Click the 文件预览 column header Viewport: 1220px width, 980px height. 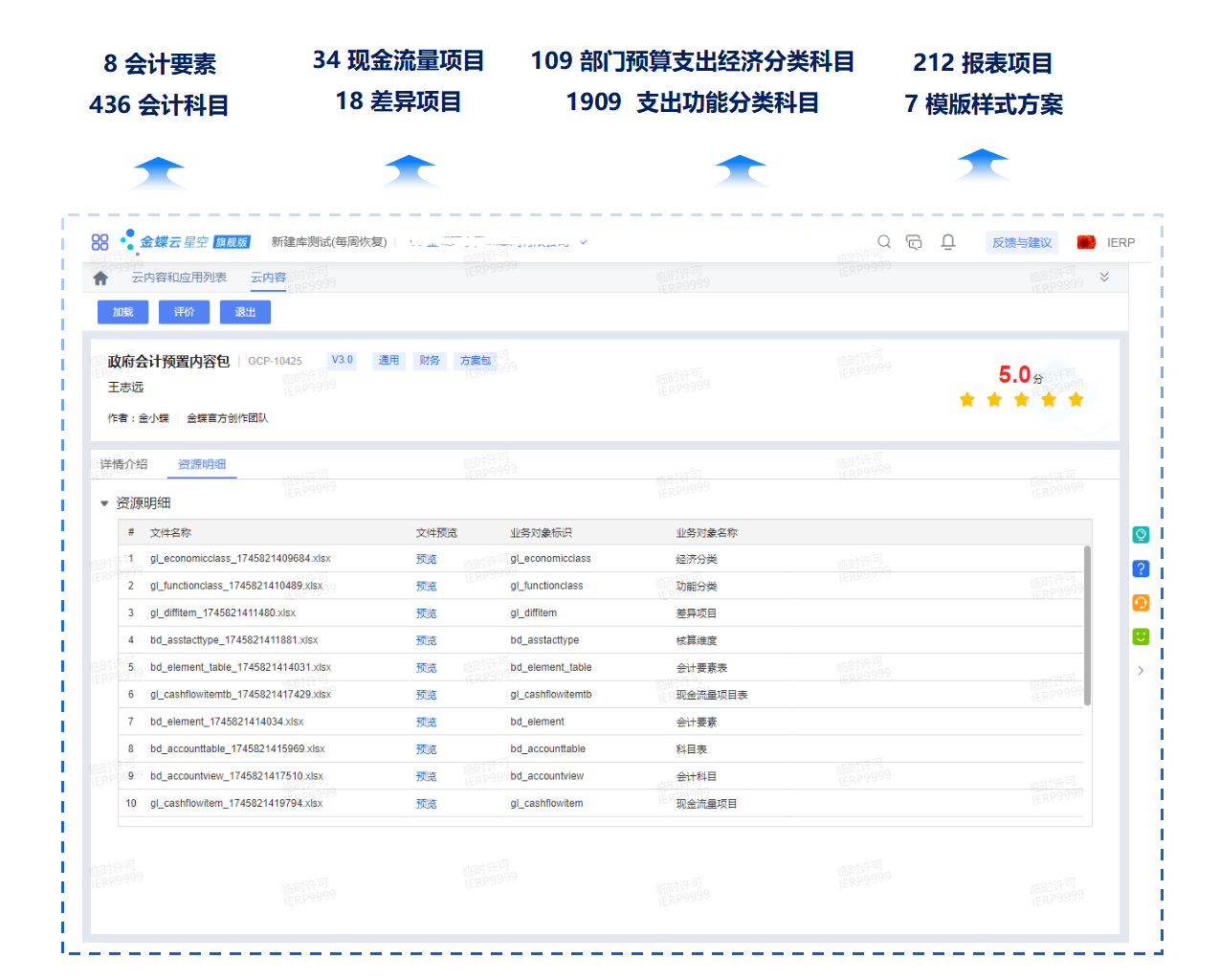[x=437, y=533]
